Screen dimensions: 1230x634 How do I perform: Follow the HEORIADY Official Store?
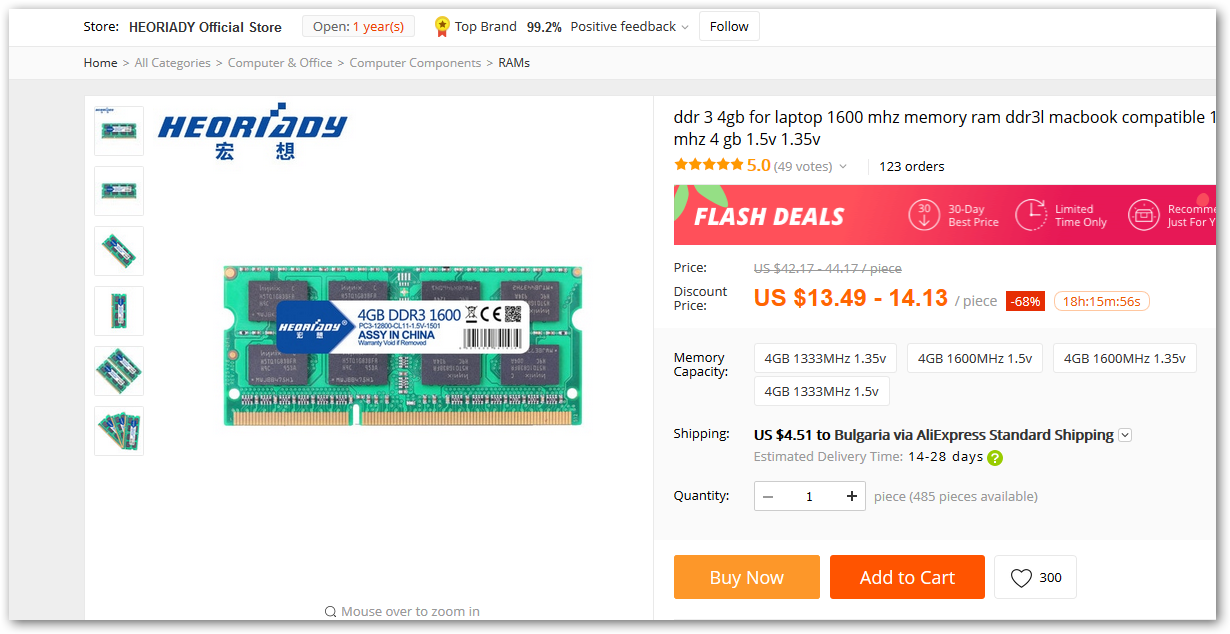pos(729,27)
